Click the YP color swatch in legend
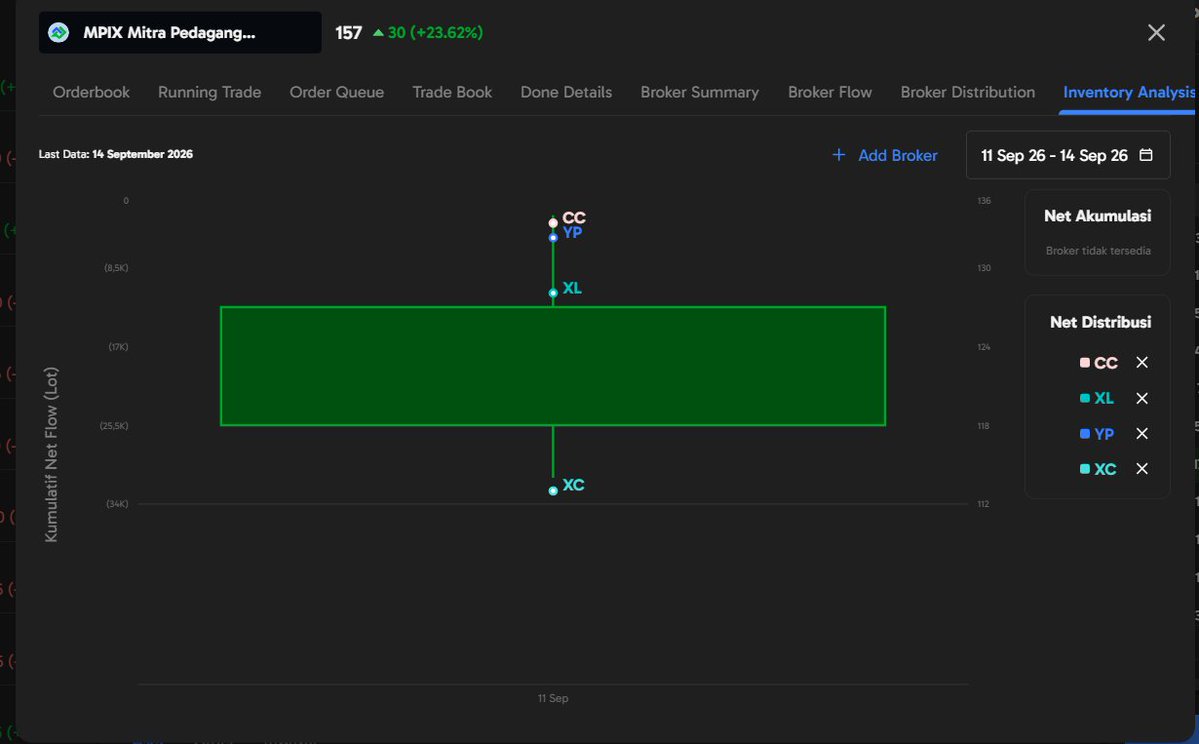 point(1084,434)
